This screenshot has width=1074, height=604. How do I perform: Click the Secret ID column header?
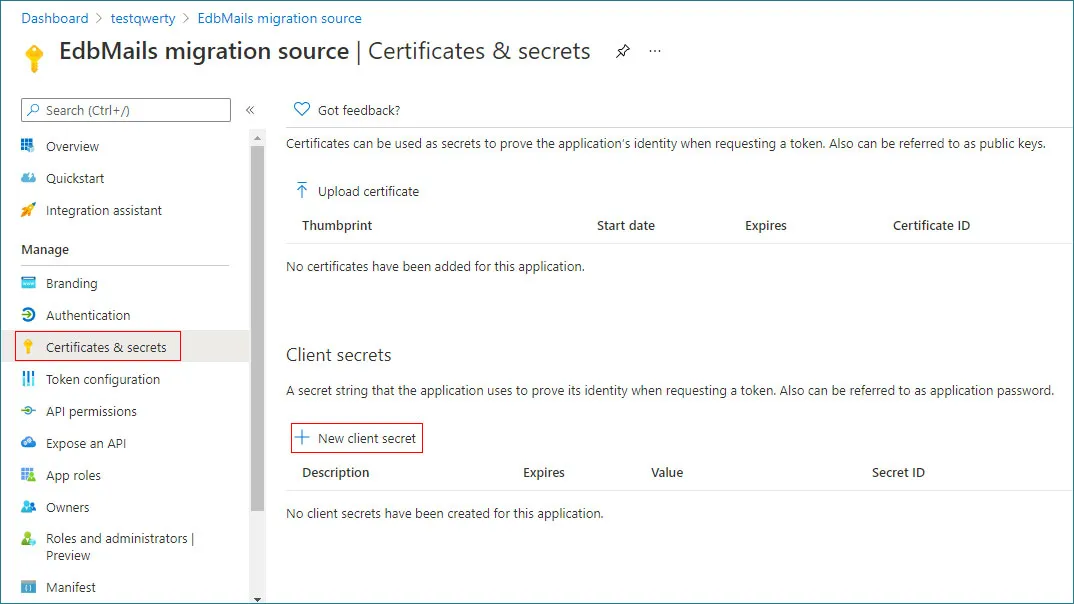(898, 473)
